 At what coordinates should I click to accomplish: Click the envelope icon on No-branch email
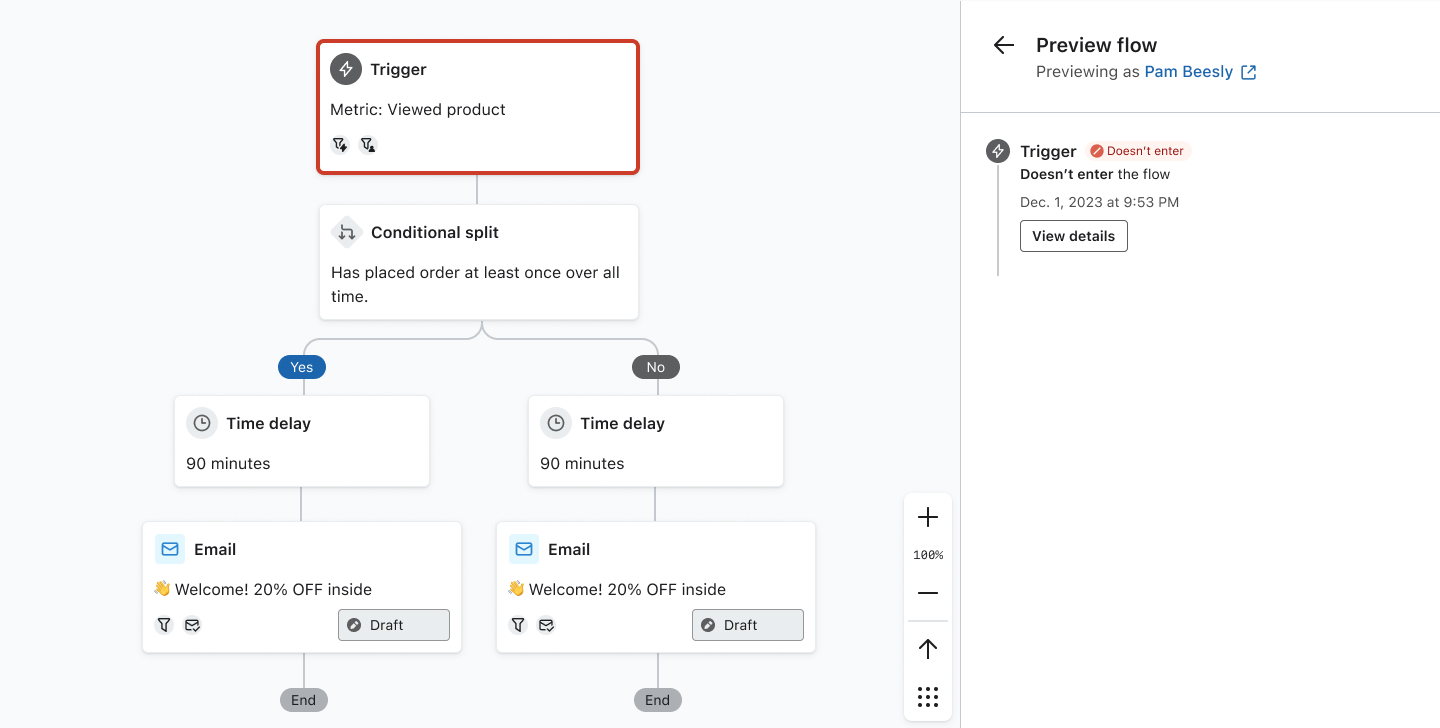tap(523, 549)
